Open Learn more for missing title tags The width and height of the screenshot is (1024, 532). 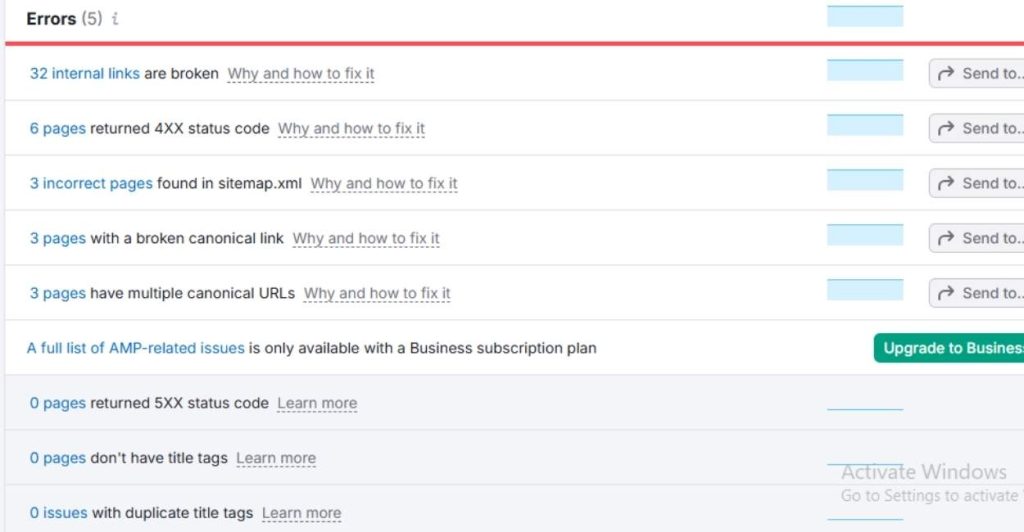click(276, 458)
